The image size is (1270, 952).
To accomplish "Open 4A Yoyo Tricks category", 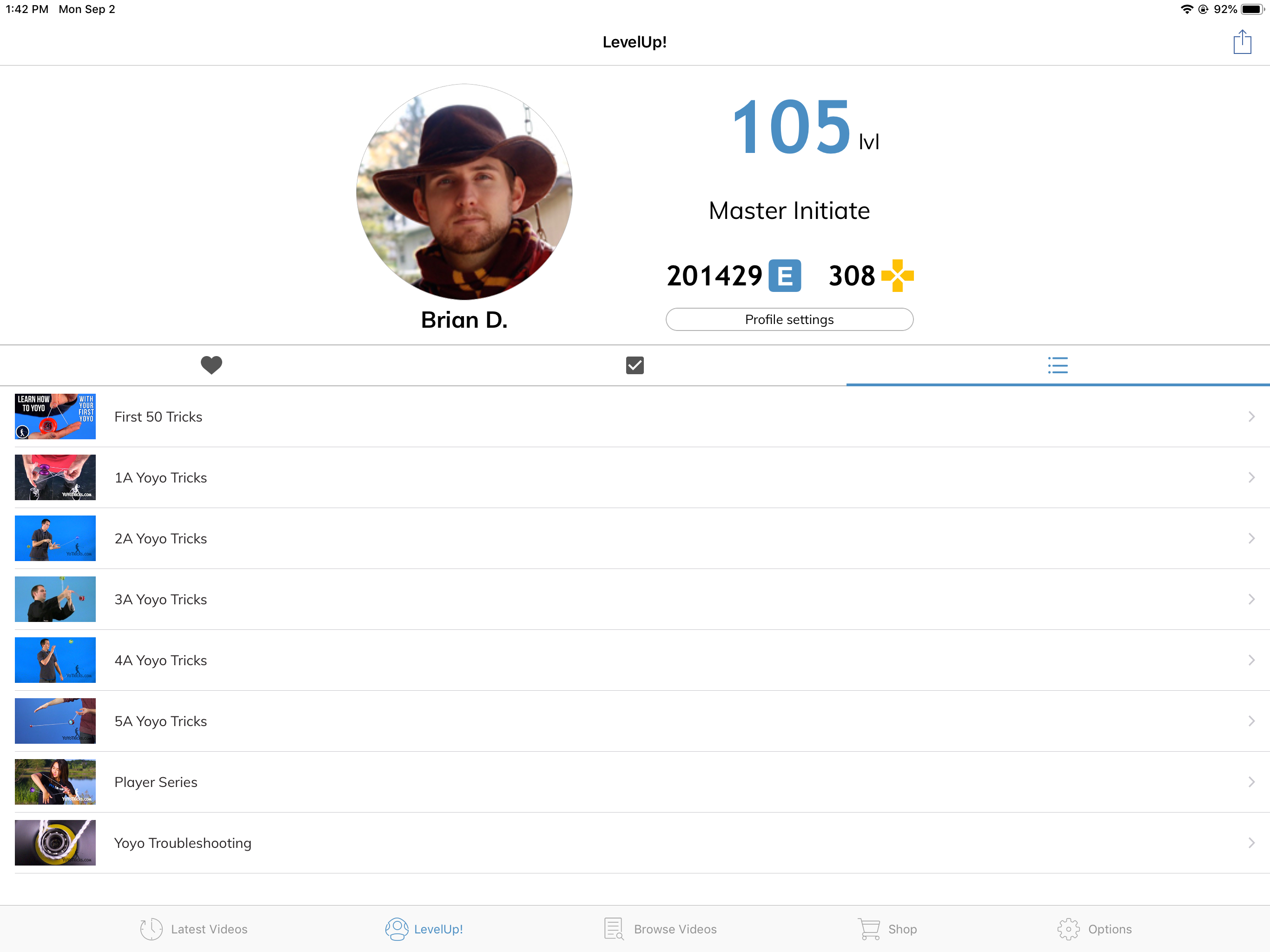I will (635, 660).
